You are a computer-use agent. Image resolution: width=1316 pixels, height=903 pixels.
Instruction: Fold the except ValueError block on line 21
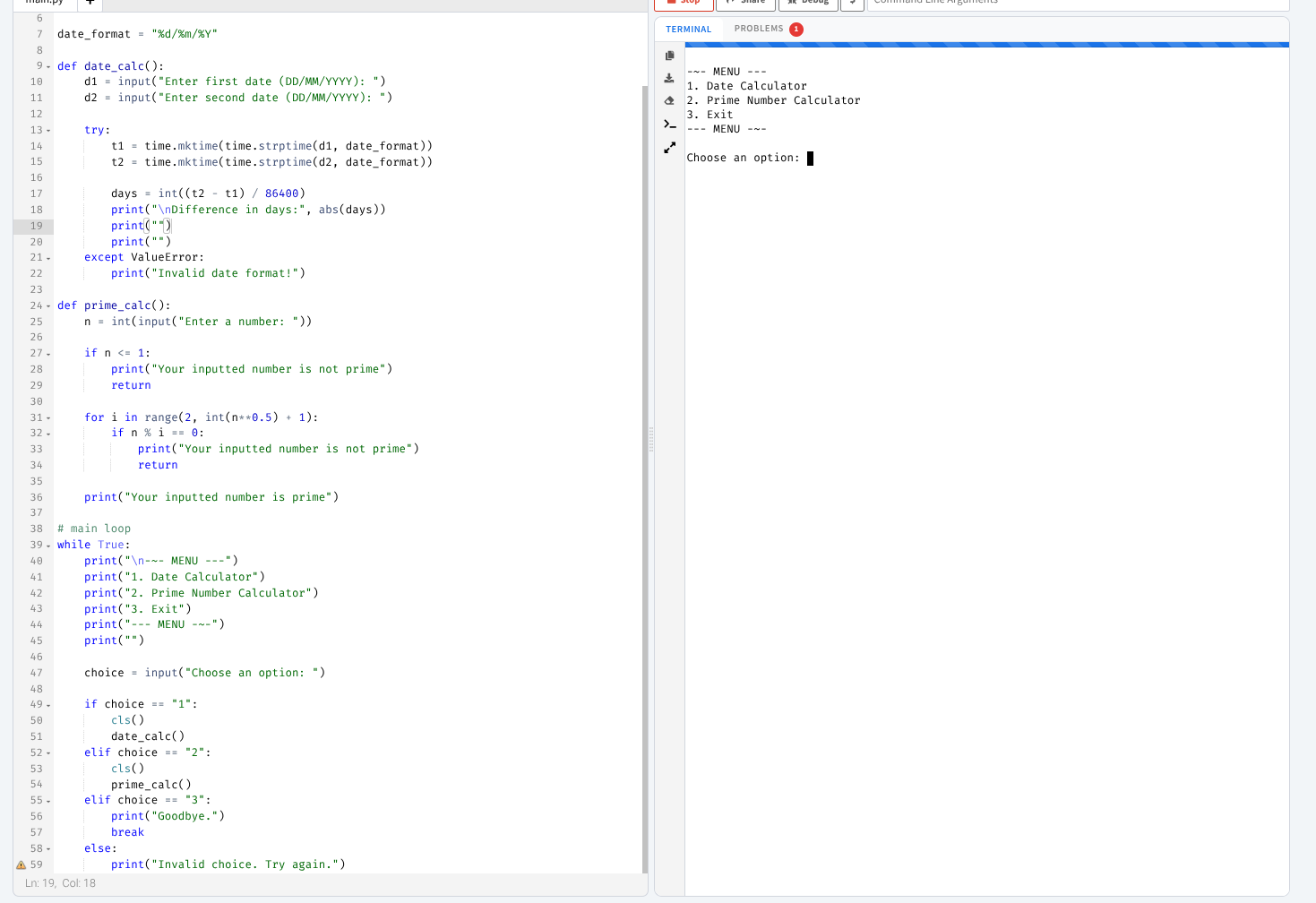[x=48, y=258]
